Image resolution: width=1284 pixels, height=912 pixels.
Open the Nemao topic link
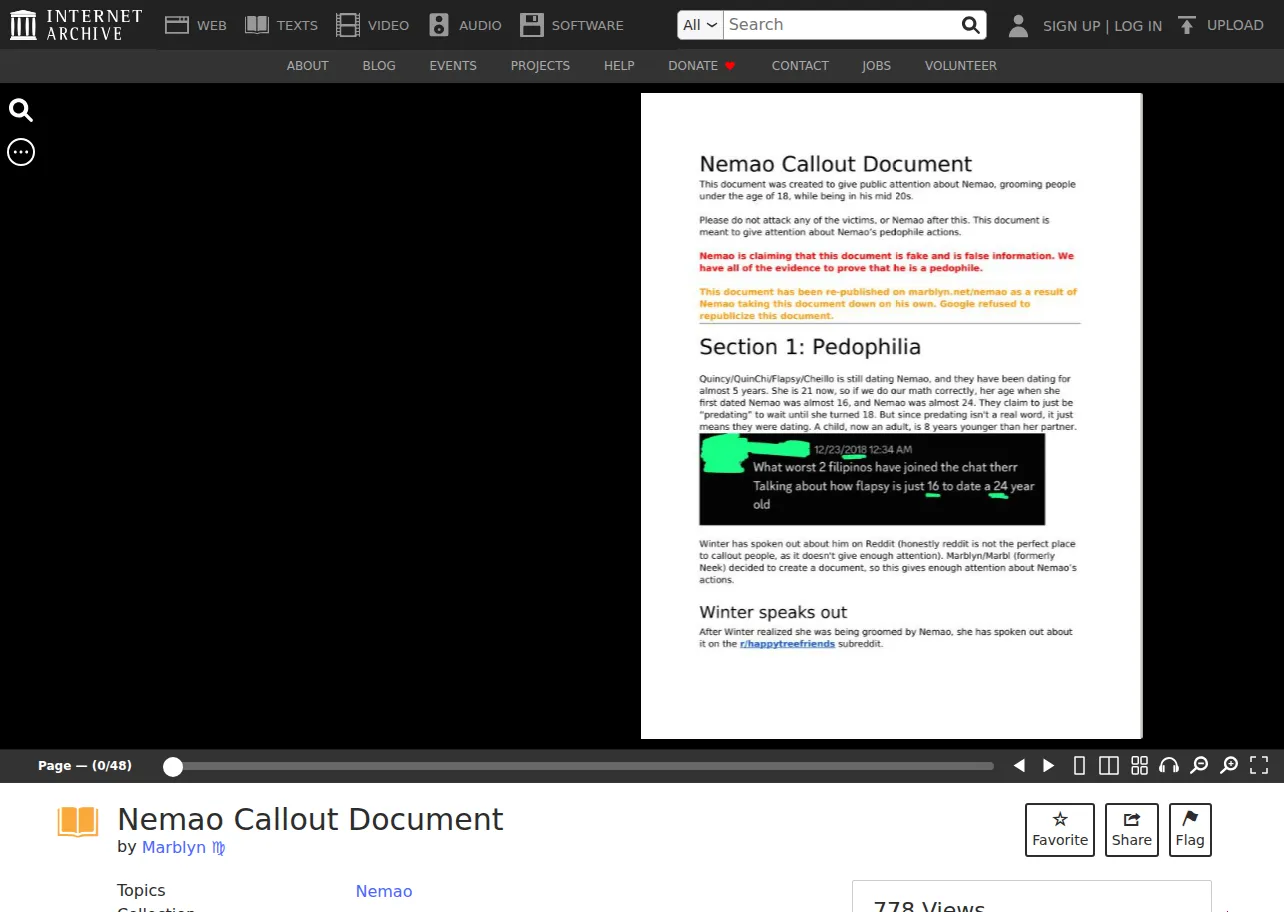point(384,891)
